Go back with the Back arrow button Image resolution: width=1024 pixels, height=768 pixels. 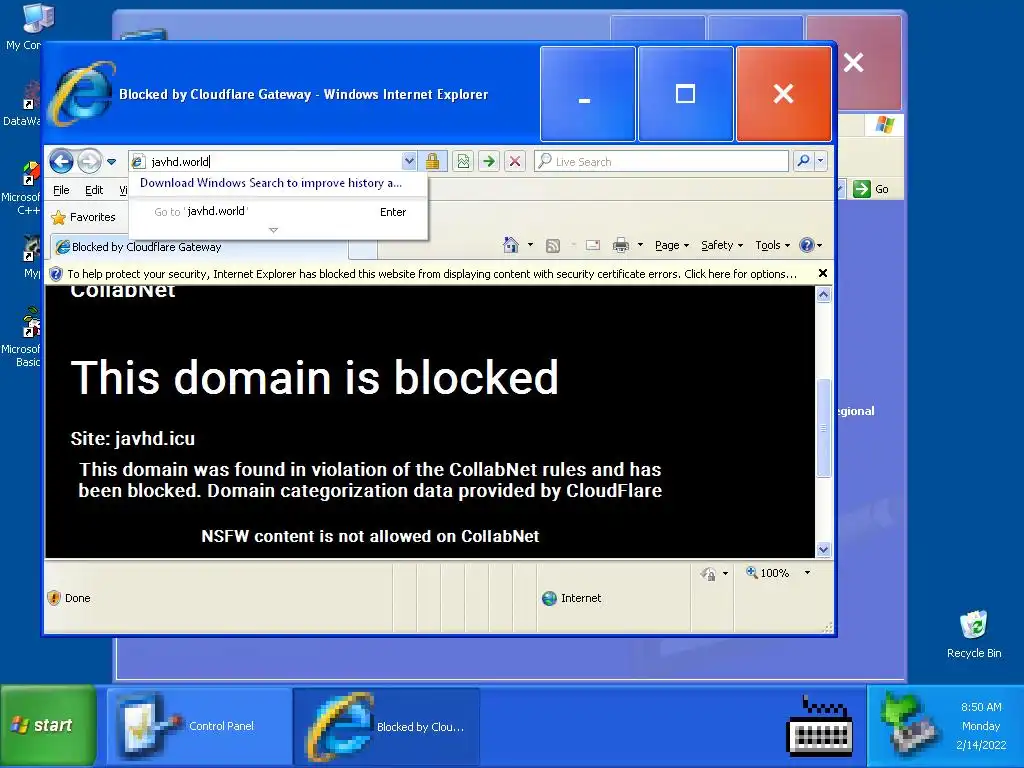point(61,161)
